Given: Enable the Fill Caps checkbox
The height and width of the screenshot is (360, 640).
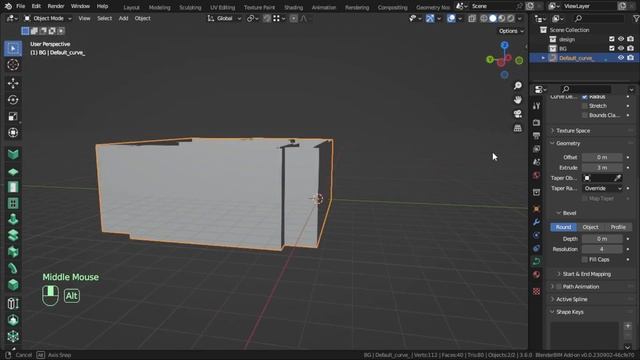Looking at the screenshot, I should 584,260.
